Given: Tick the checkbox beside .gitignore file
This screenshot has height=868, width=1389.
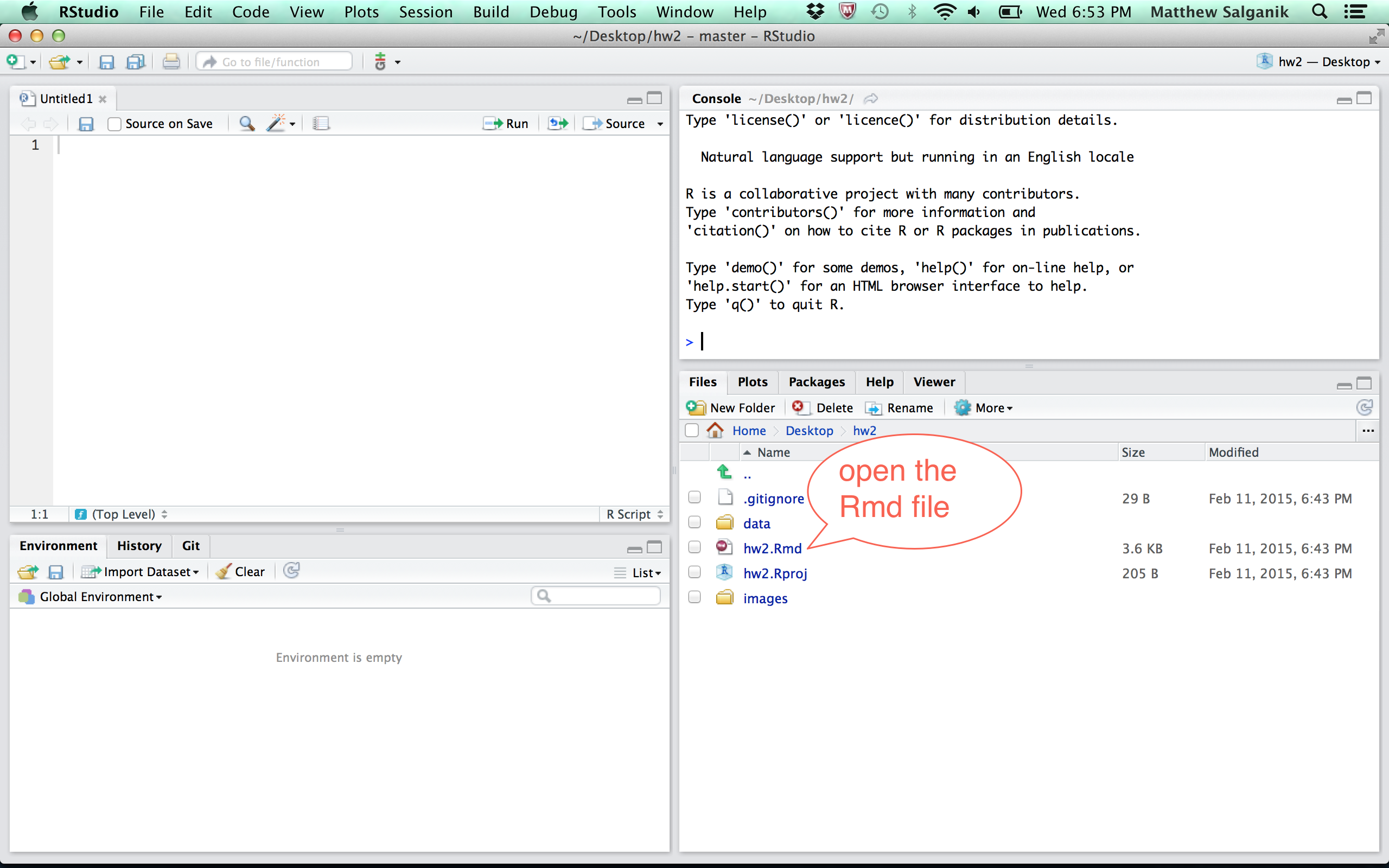Looking at the screenshot, I should click(694, 497).
